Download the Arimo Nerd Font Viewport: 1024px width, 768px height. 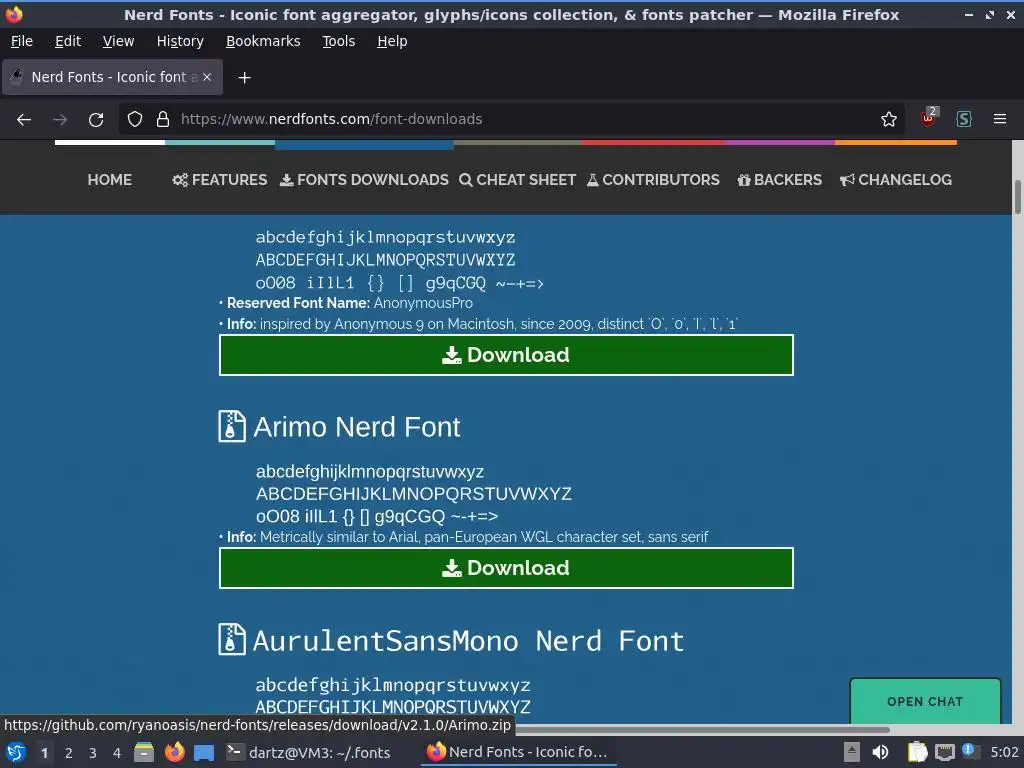506,568
